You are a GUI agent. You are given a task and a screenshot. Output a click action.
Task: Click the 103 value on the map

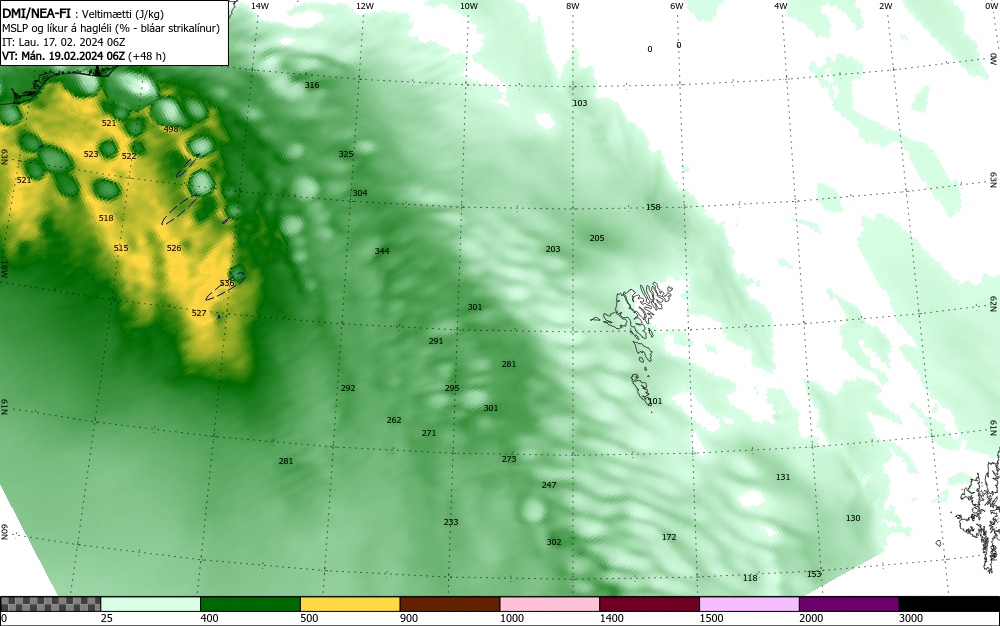point(580,103)
